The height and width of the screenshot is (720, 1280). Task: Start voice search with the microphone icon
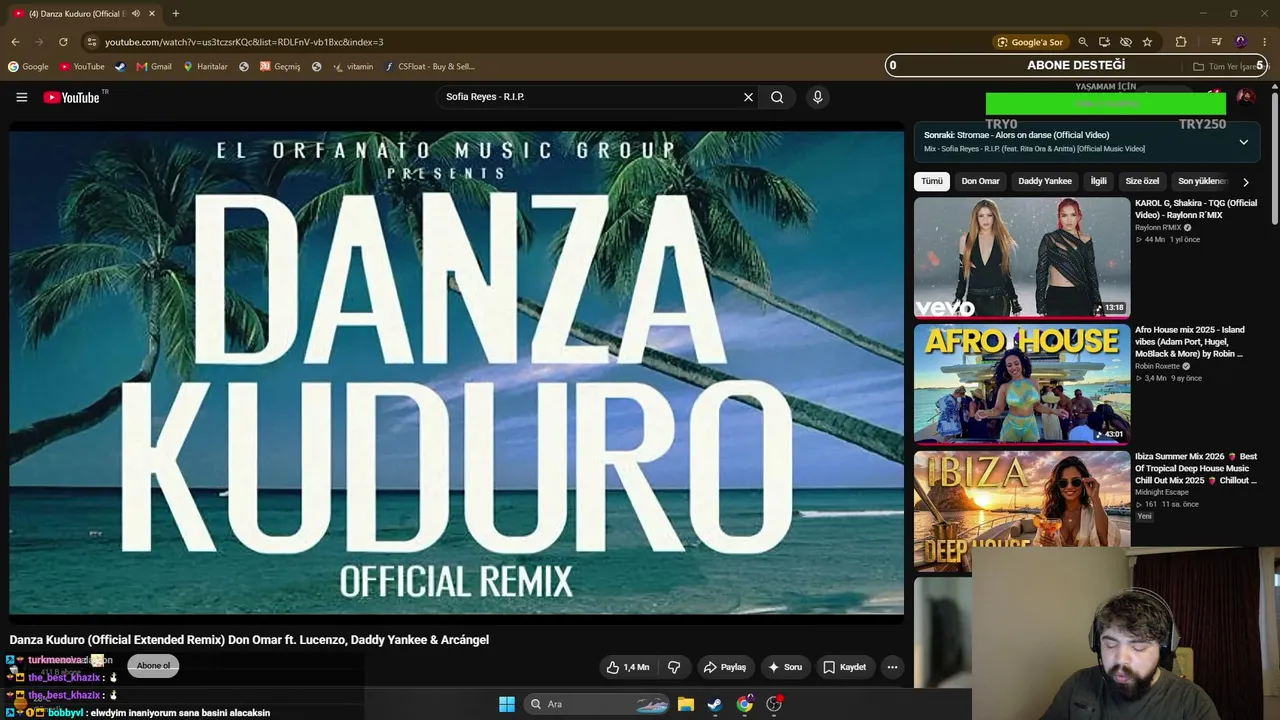click(817, 97)
